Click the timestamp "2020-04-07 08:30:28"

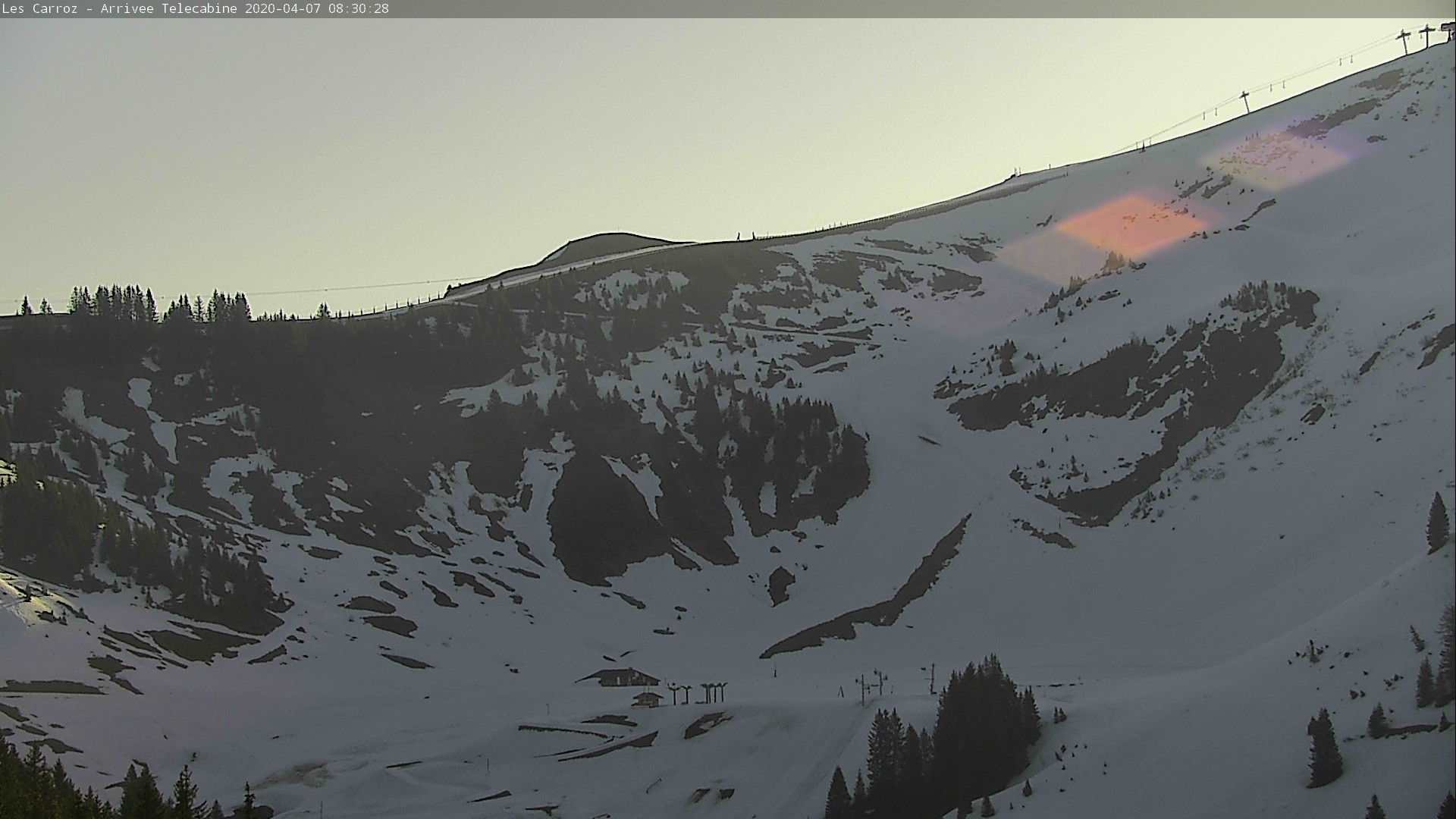pos(317,9)
